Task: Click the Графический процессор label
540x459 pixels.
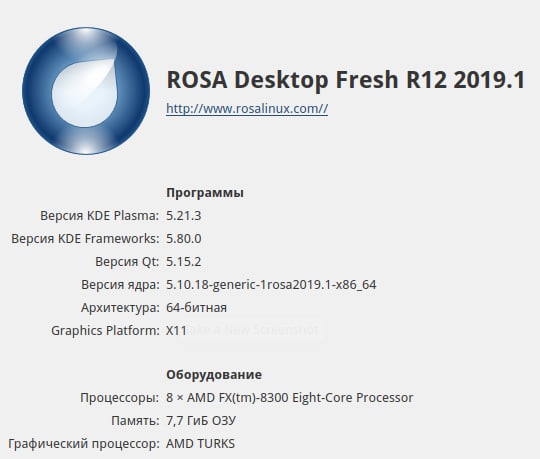Action: [x=84, y=444]
